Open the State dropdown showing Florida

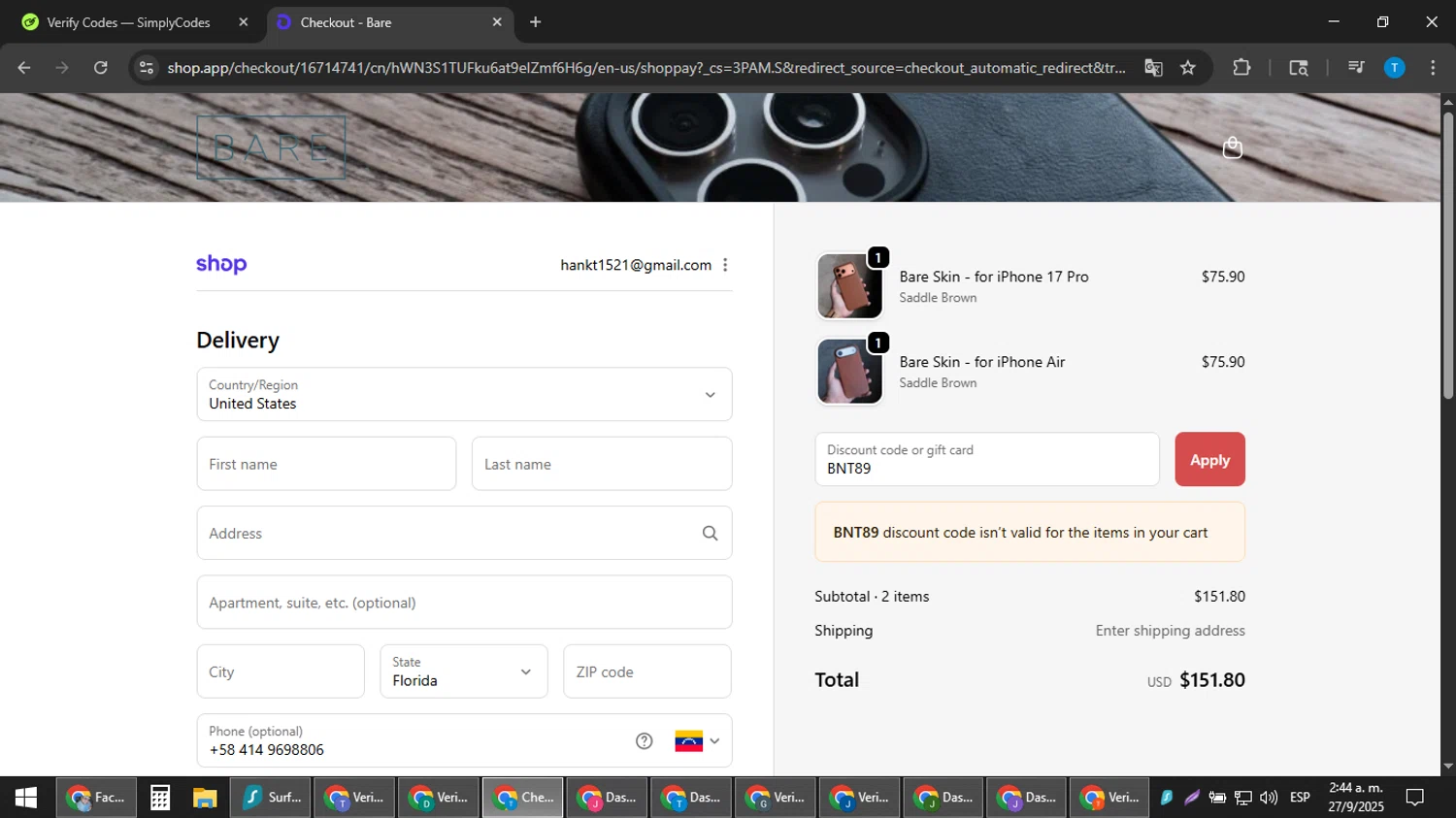point(464,671)
